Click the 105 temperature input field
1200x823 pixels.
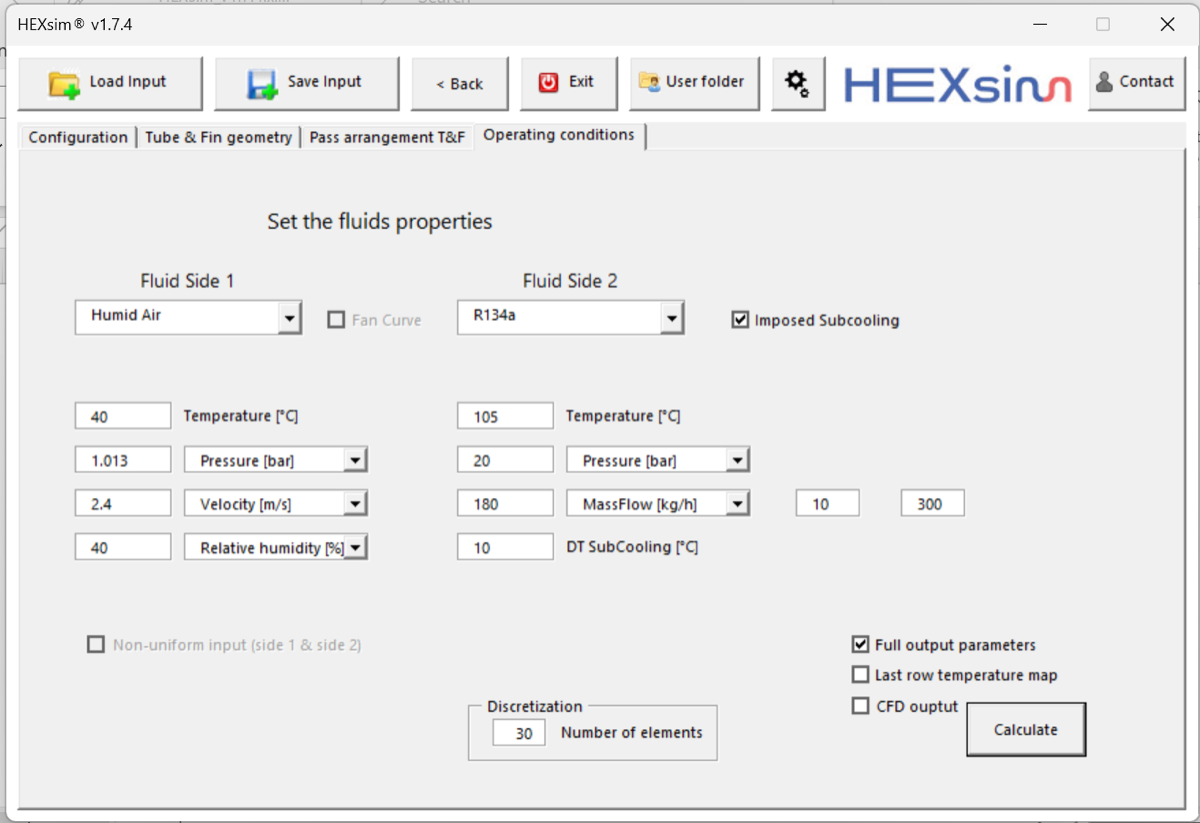pyautogui.click(x=505, y=416)
